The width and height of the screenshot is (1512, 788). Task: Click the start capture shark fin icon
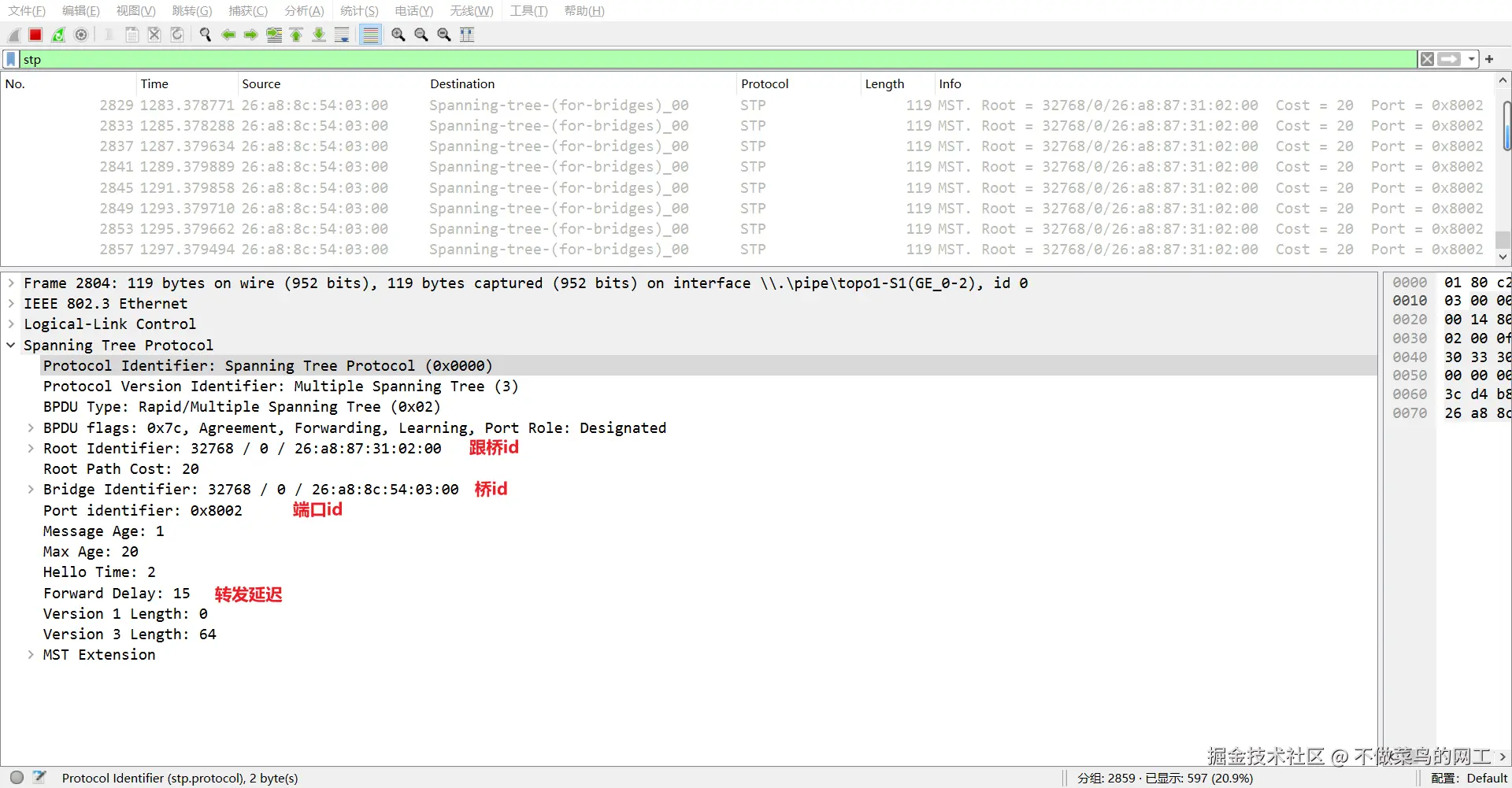(x=13, y=35)
